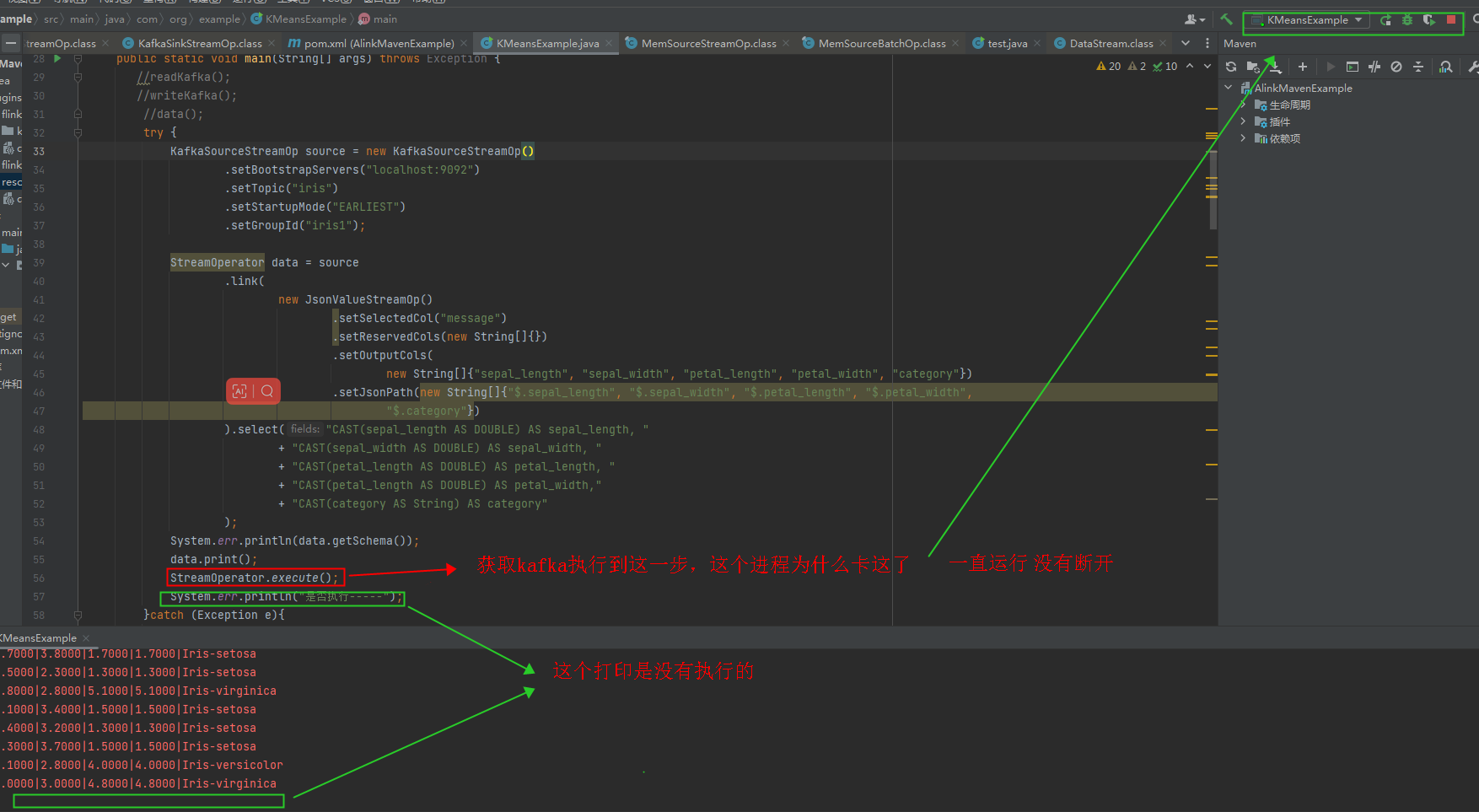Switch to pom.xml (AlinkMavenExample) tab
Viewport: 1479px width, 812px height.
click(x=379, y=43)
